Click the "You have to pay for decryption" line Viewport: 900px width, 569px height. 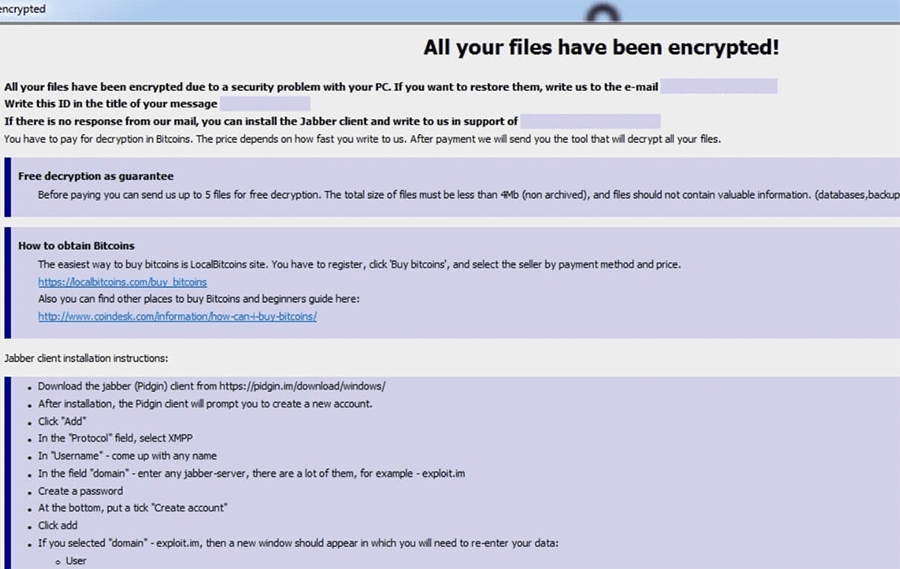point(362,139)
